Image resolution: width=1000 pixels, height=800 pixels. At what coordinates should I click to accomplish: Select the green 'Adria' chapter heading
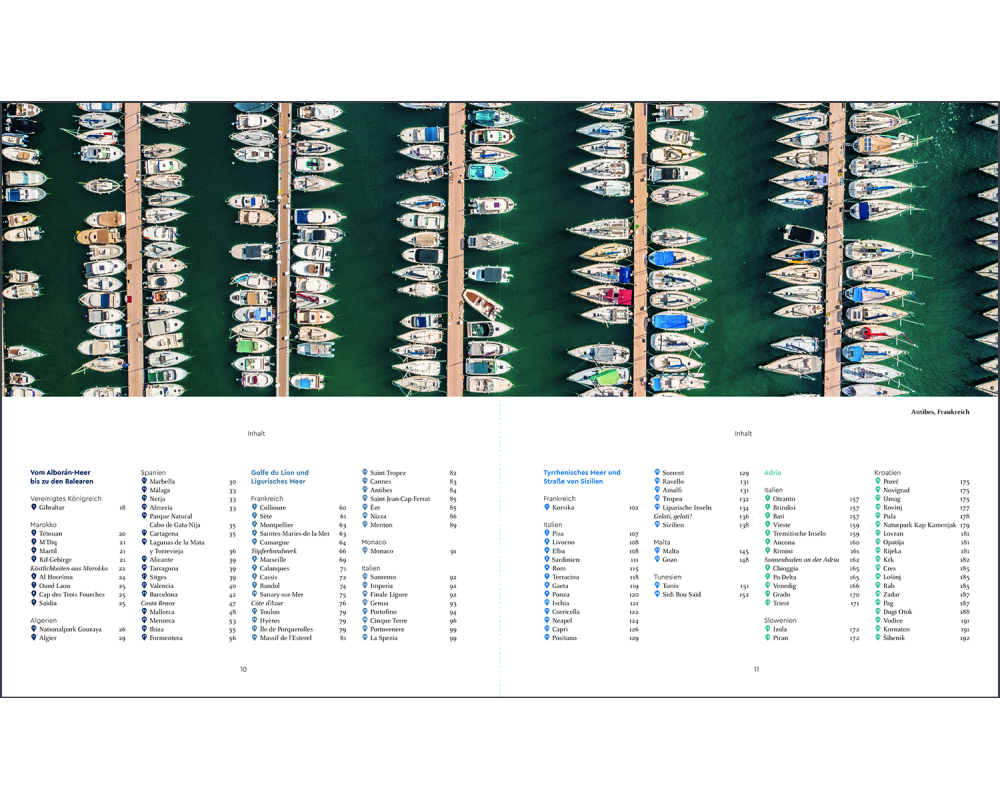pos(772,472)
